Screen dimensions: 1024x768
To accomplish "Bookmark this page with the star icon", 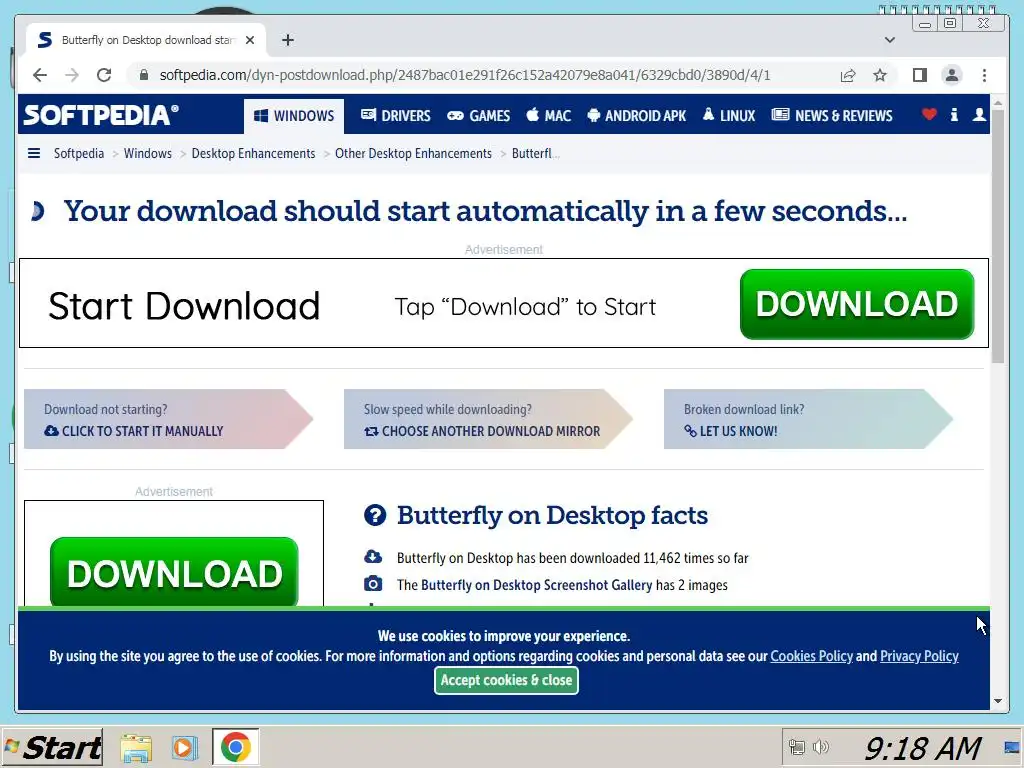I will pyautogui.click(x=880, y=75).
